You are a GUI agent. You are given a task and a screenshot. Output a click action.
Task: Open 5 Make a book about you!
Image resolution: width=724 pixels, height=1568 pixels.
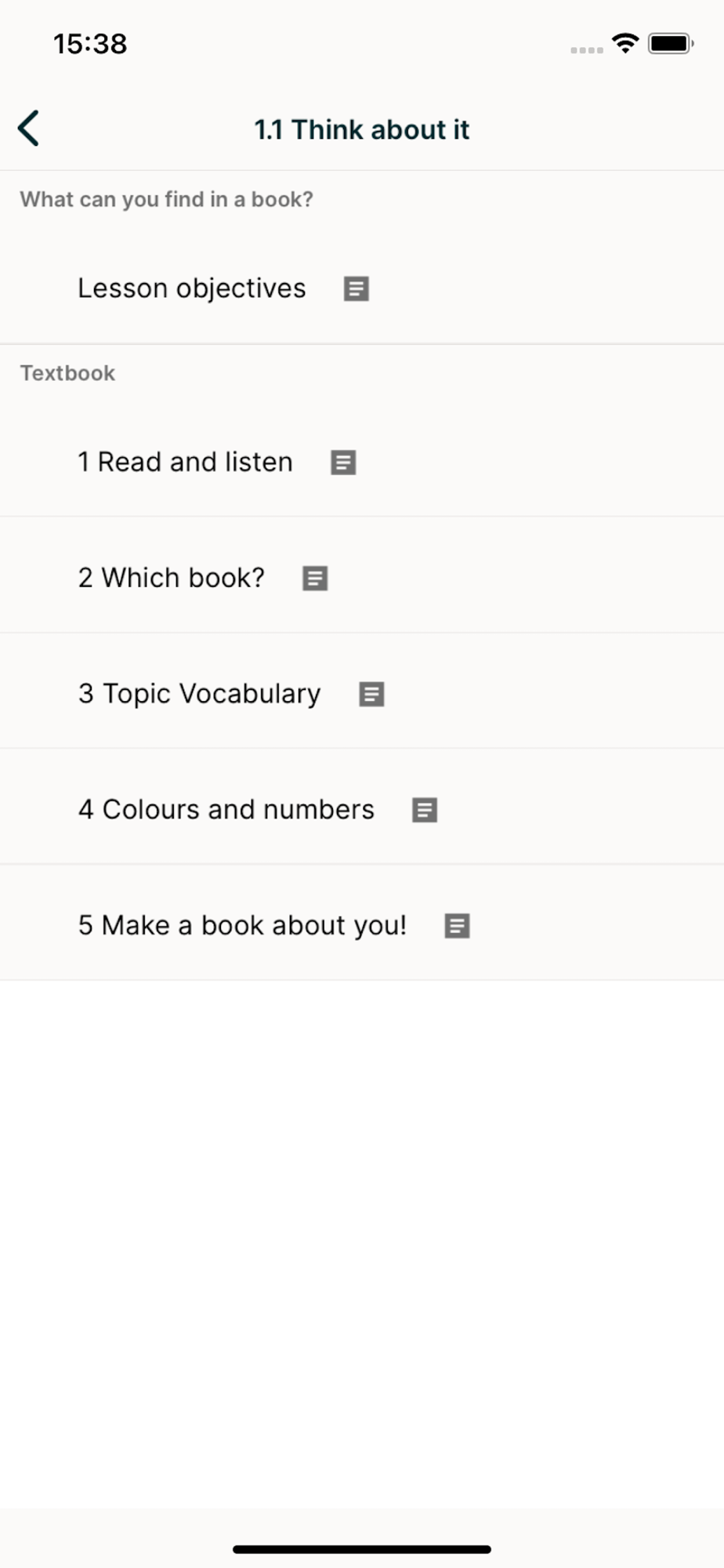point(242,926)
